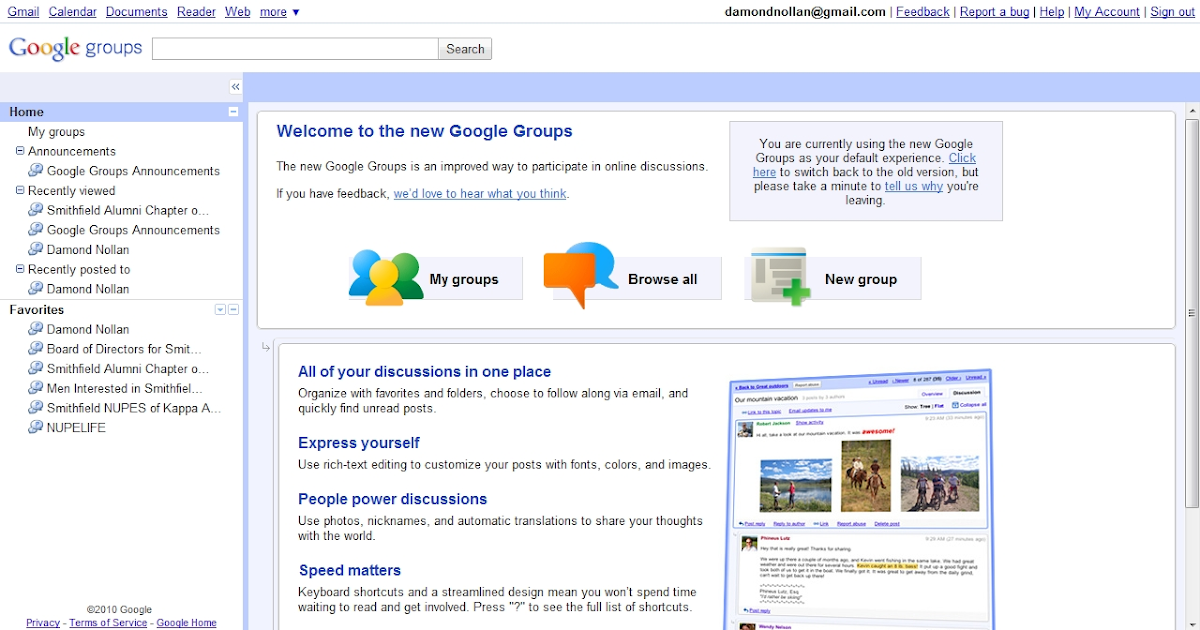Select the My groups icon
The image size is (1200, 630).
pyautogui.click(x=384, y=276)
